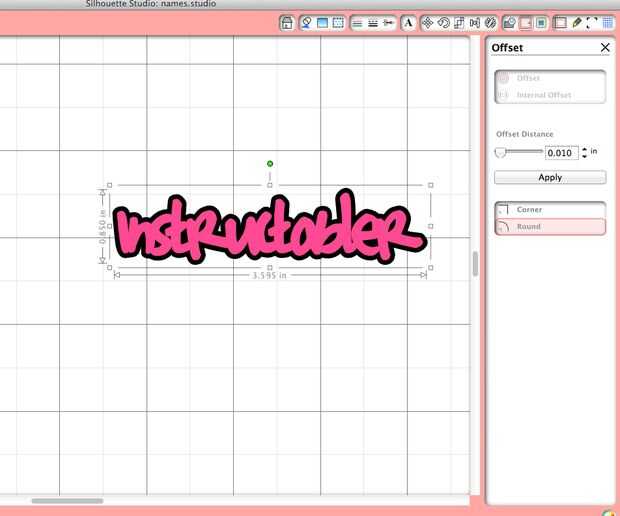The width and height of the screenshot is (620, 516).
Task: Click the bottom-right selection handle
Action: pos(431,268)
